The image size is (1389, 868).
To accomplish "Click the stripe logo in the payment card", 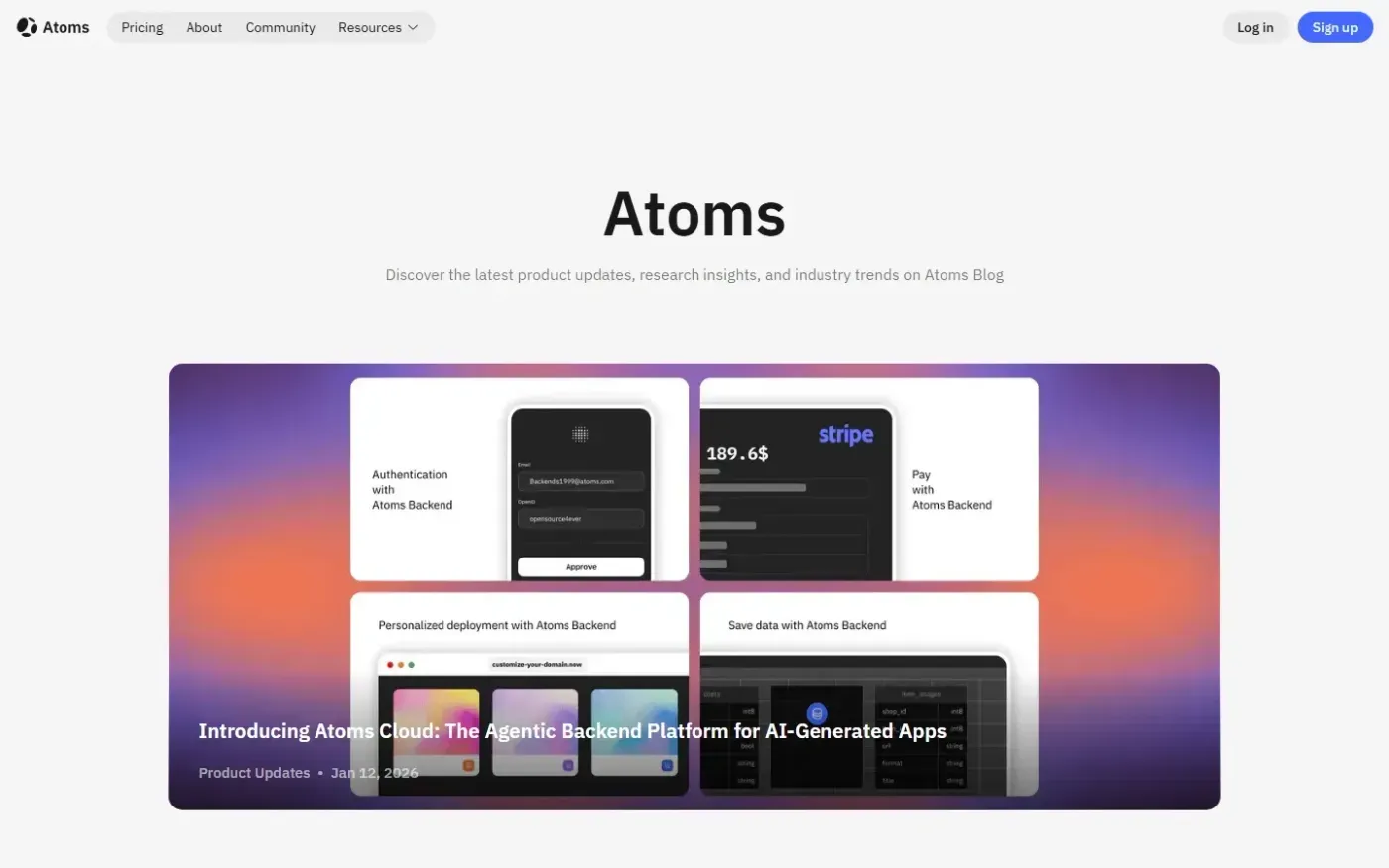I will tap(845, 434).
